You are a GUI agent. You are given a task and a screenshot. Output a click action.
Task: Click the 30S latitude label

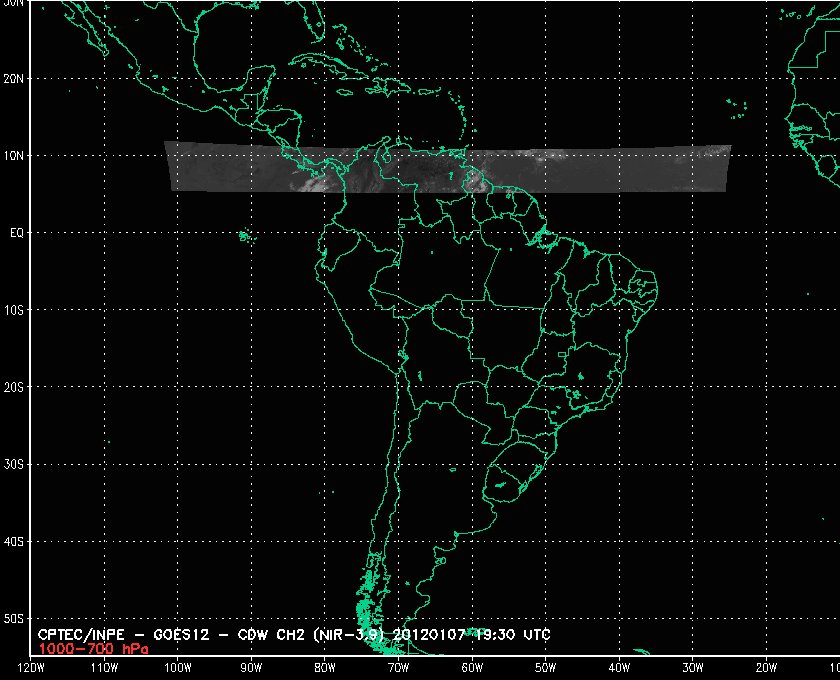[x=14, y=465]
